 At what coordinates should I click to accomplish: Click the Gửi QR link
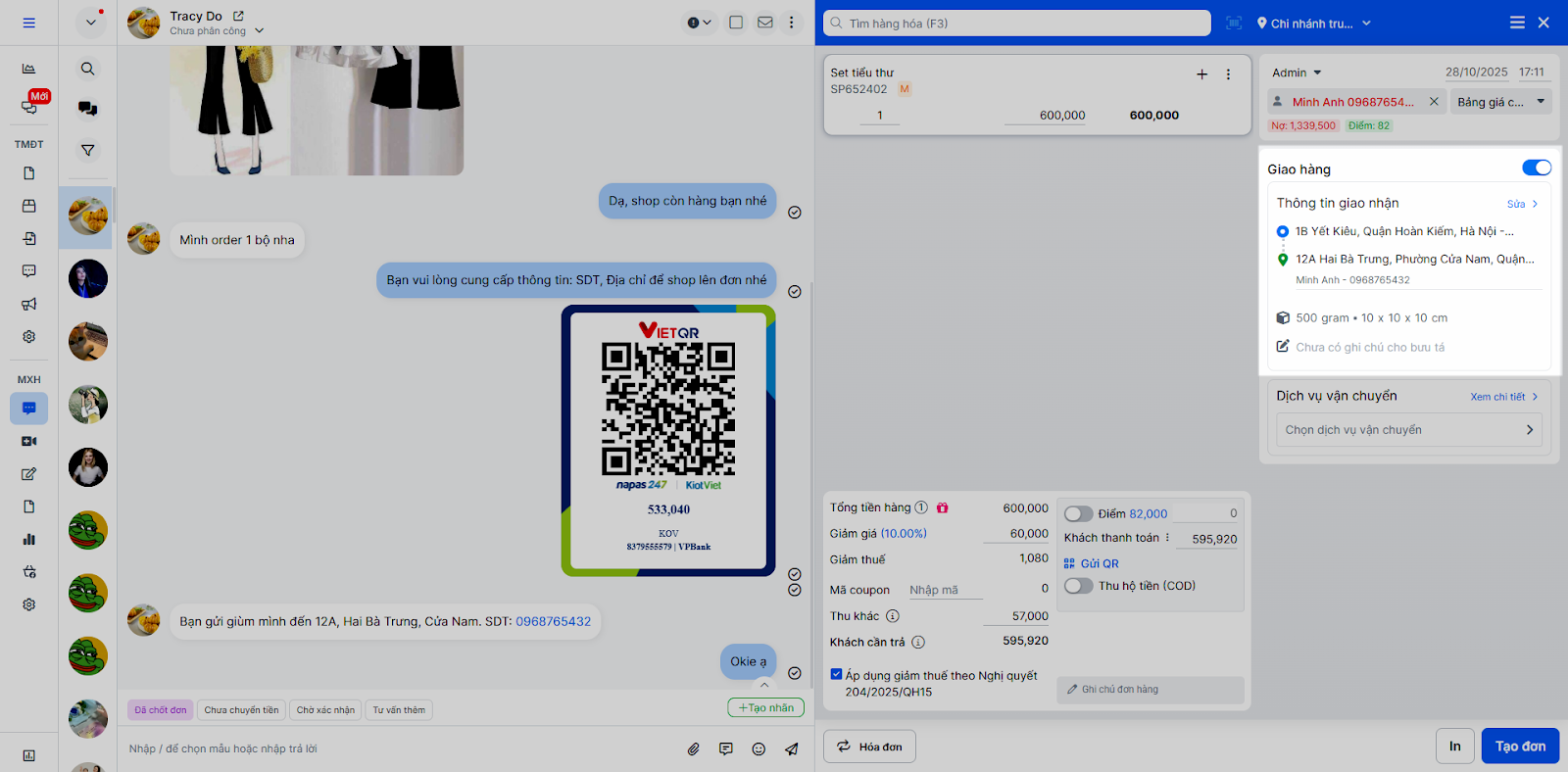[1091, 563]
